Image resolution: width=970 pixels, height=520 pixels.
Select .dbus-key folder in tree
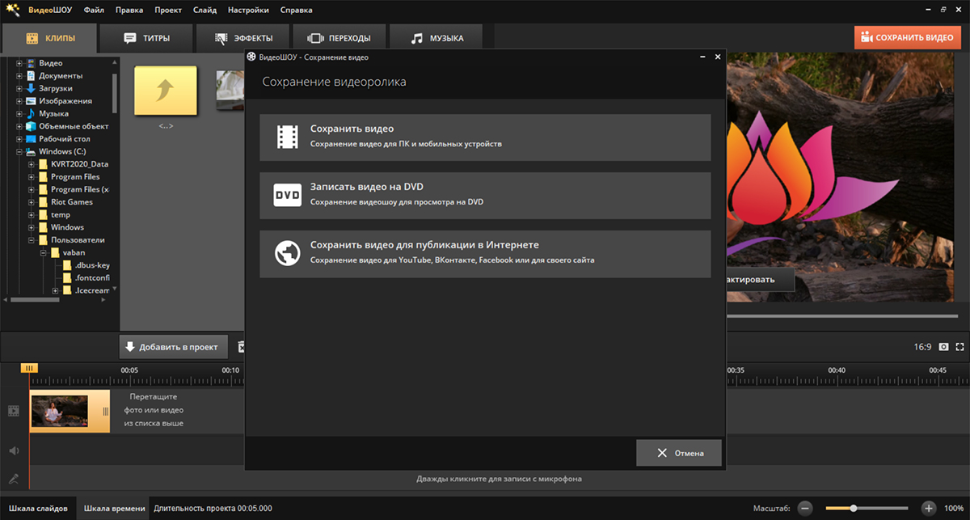point(92,265)
